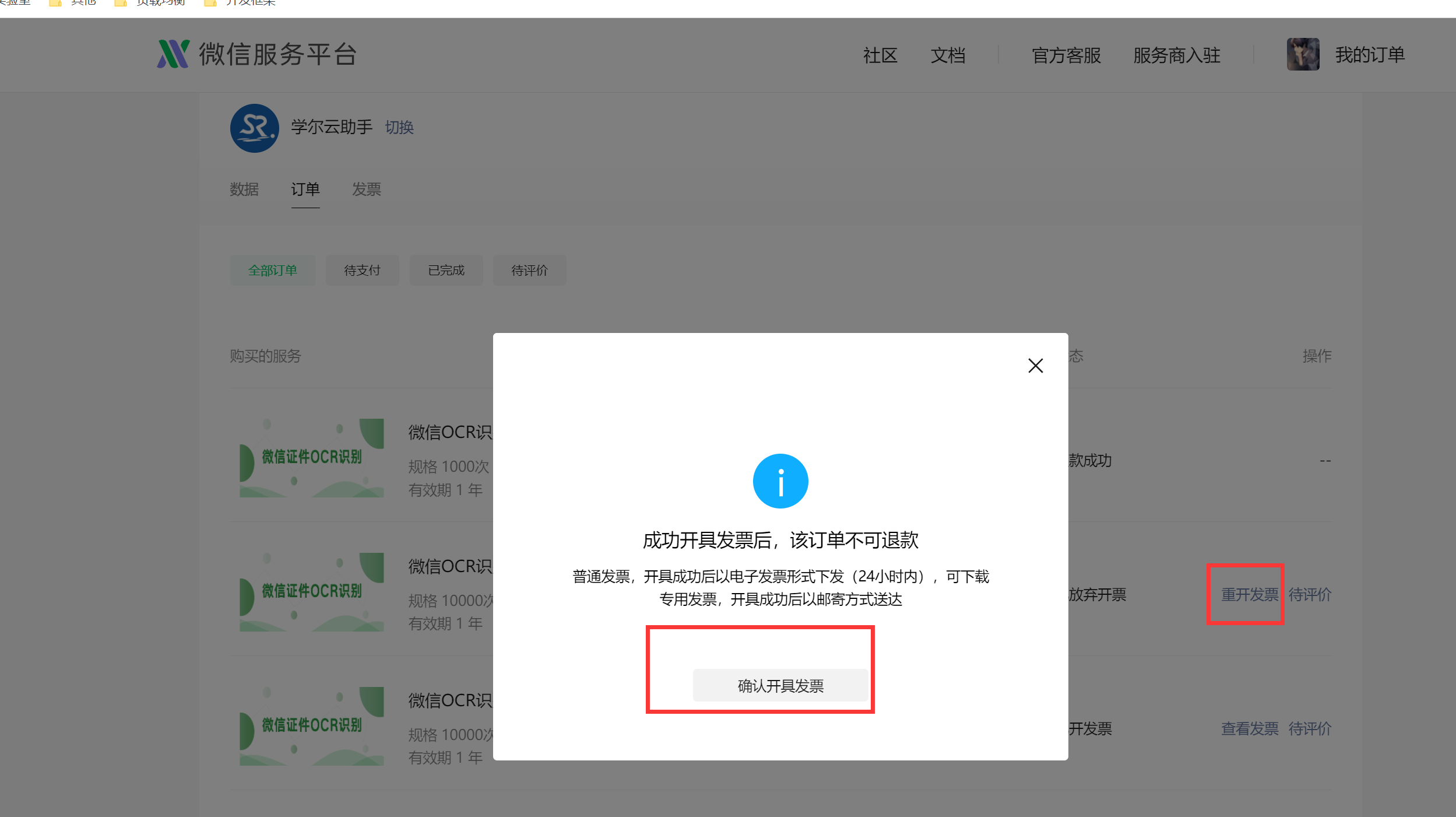Close the invoice dialog with X

pyautogui.click(x=1035, y=366)
